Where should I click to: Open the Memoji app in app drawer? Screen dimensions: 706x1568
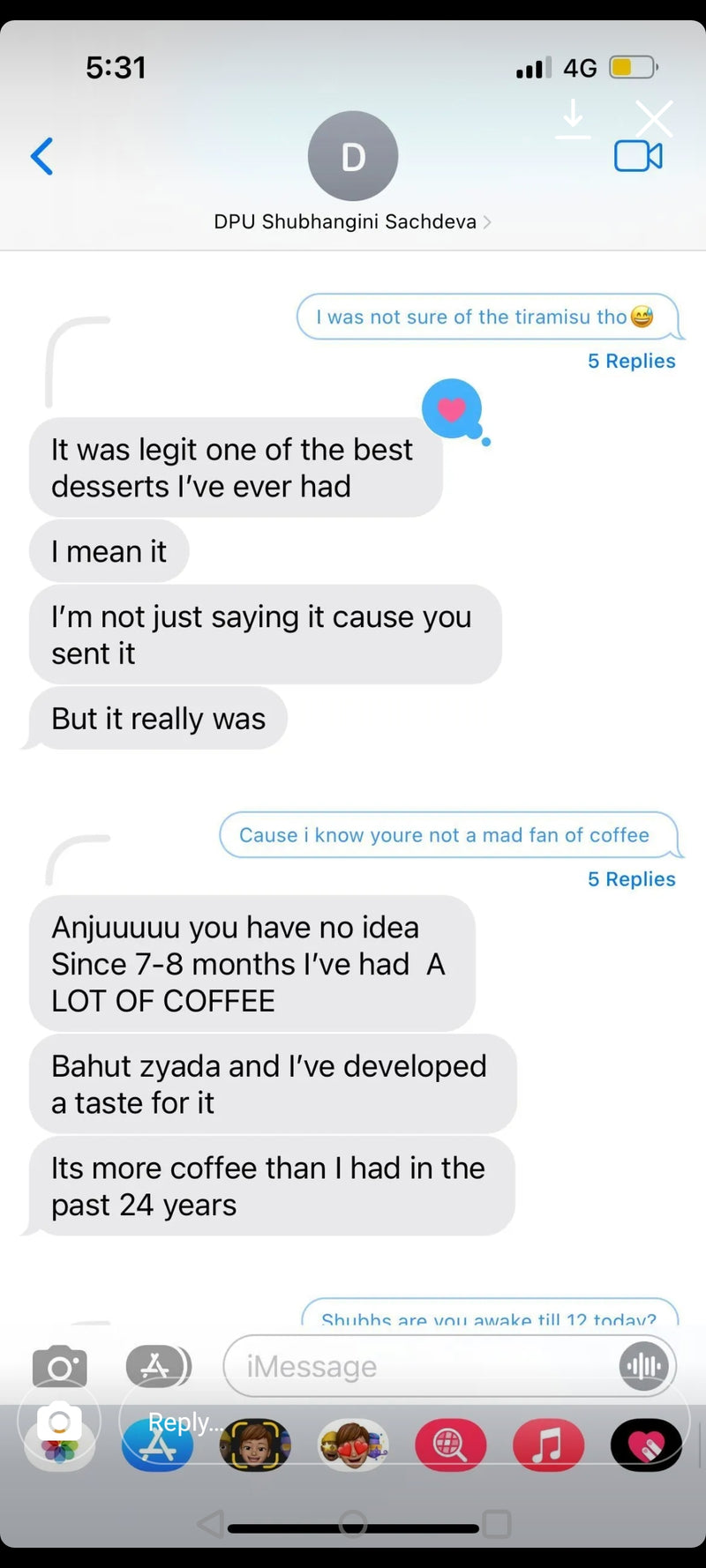[x=255, y=1445]
